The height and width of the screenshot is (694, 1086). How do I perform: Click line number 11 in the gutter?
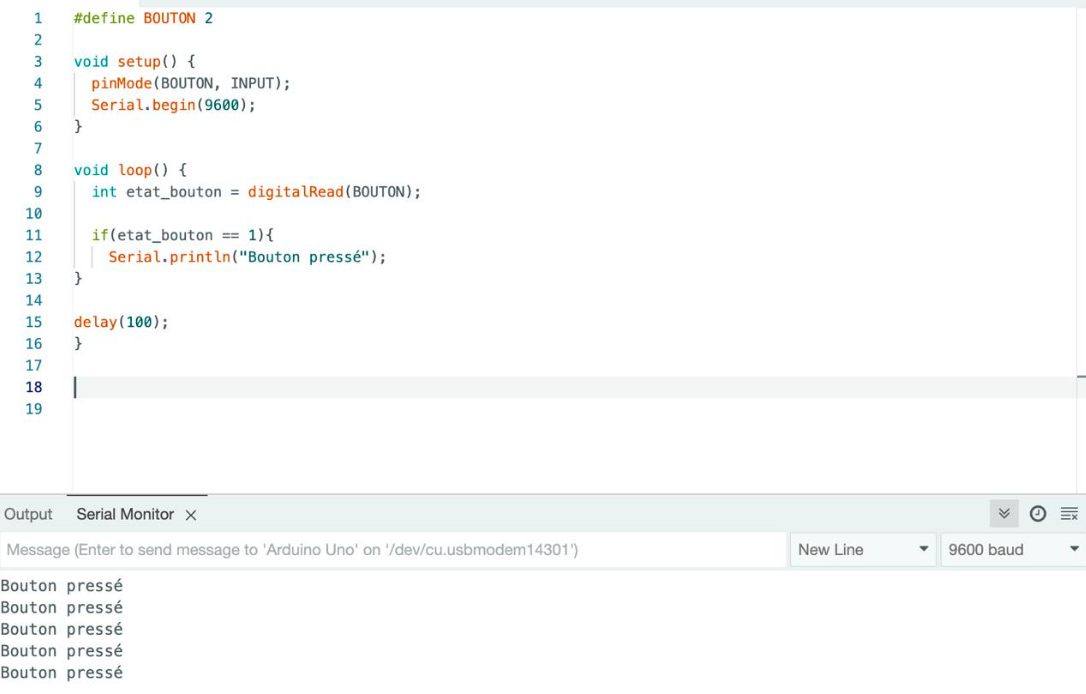[x=34, y=235]
